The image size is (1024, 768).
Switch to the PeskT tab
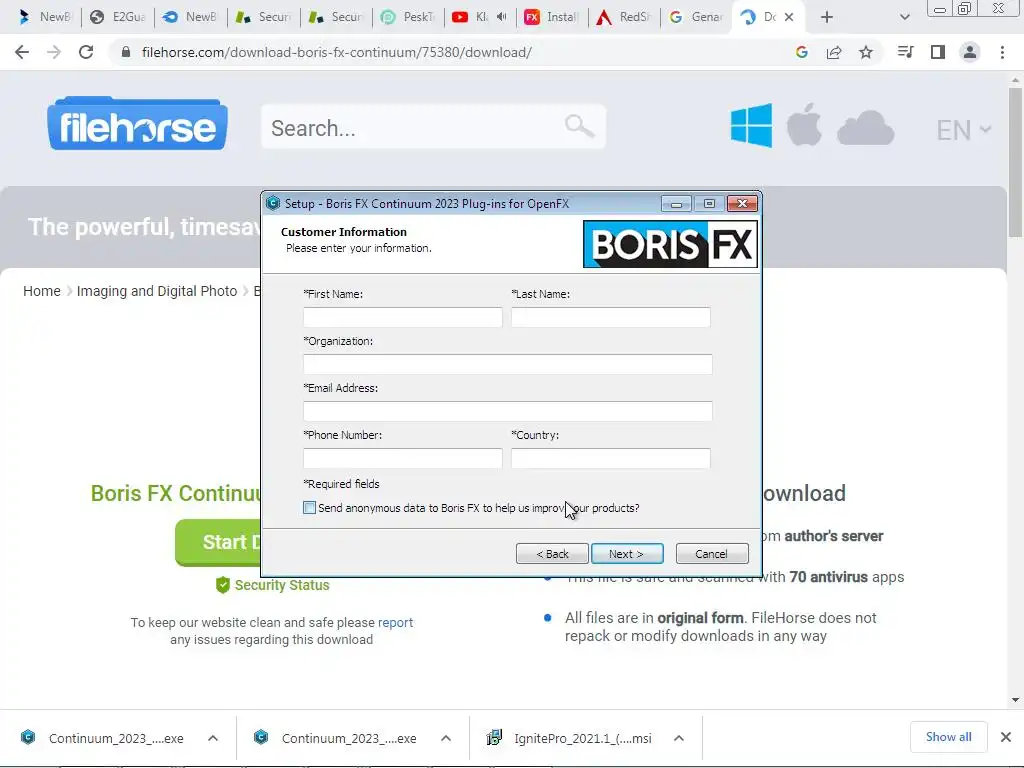[x=408, y=17]
